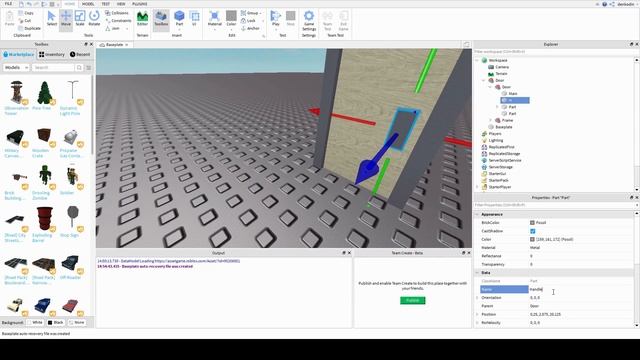Collapse the Appearance properties section
This screenshot has width=640, height=360.
pyautogui.click(x=477, y=214)
